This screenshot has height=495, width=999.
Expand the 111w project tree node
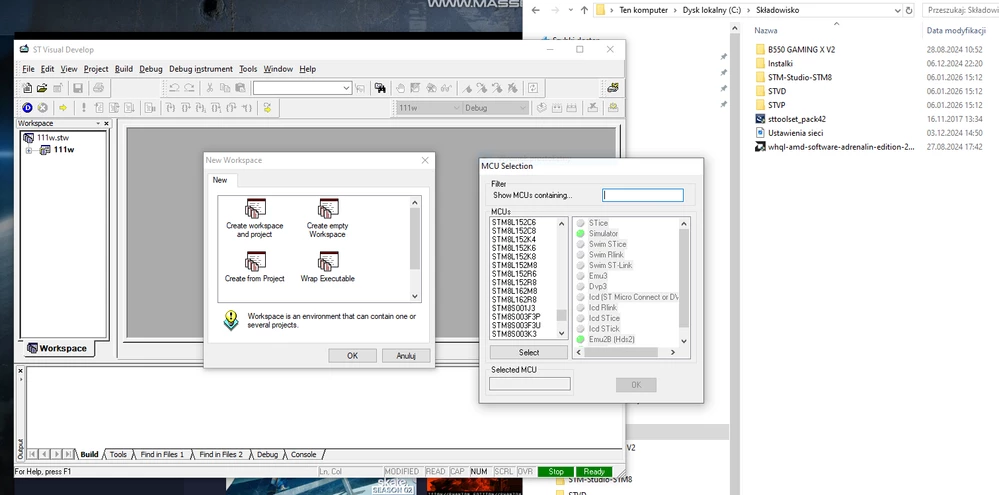coord(29,150)
